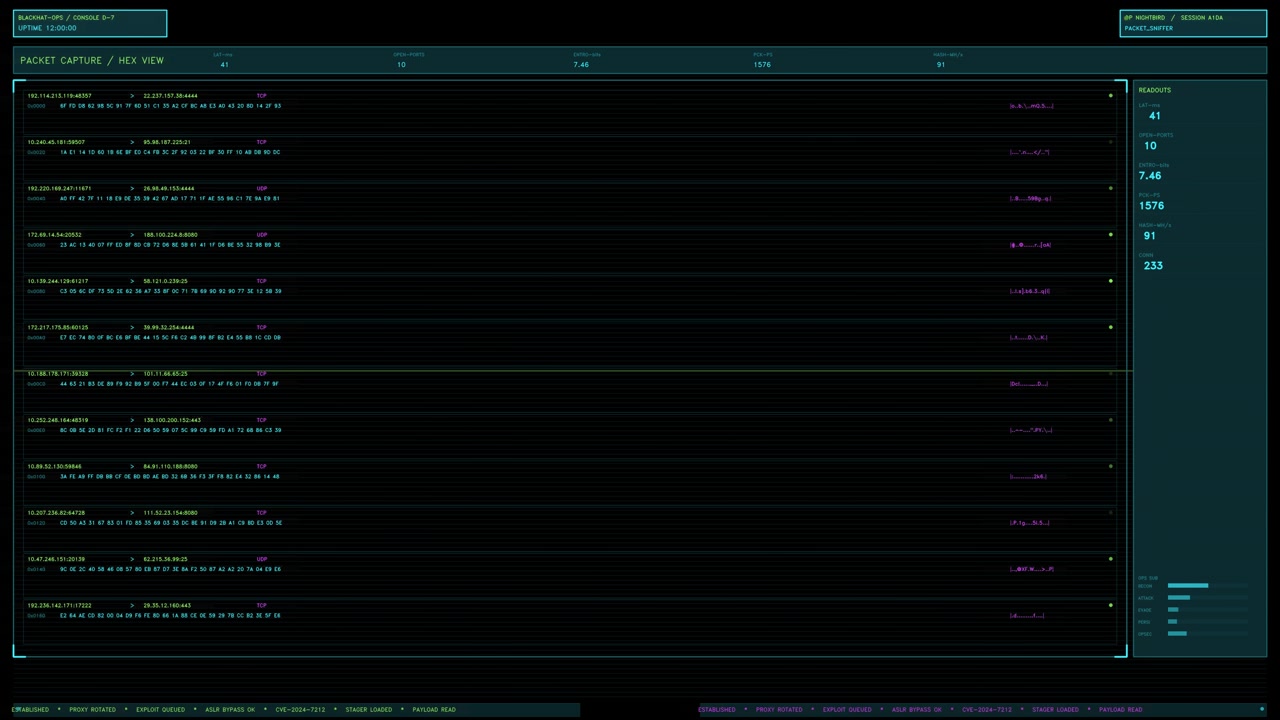Click ASCII decode of 10.47.246.151:20139 packet
Image resolution: width=1280 pixels, height=720 pixels.
(1031, 569)
